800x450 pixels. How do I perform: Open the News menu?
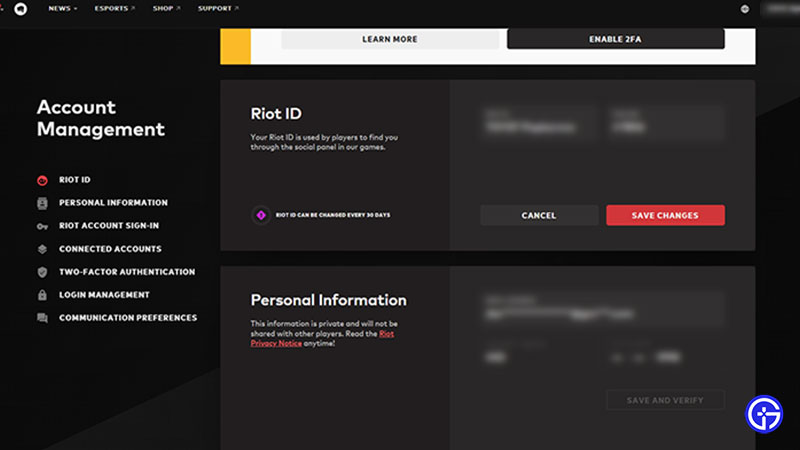[63, 9]
